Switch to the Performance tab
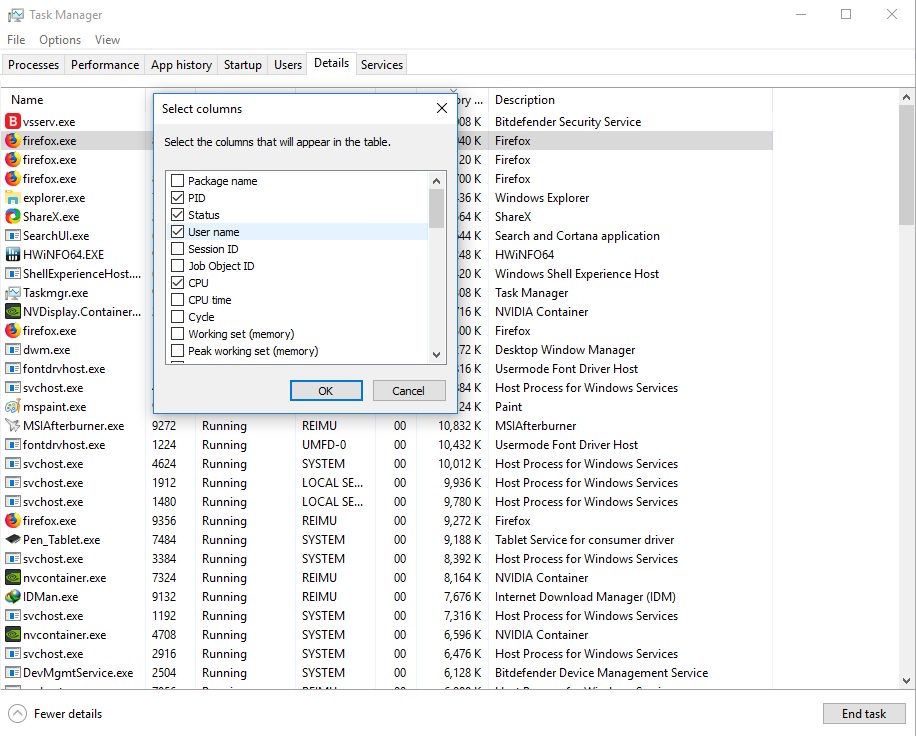This screenshot has width=916, height=736. [x=105, y=65]
